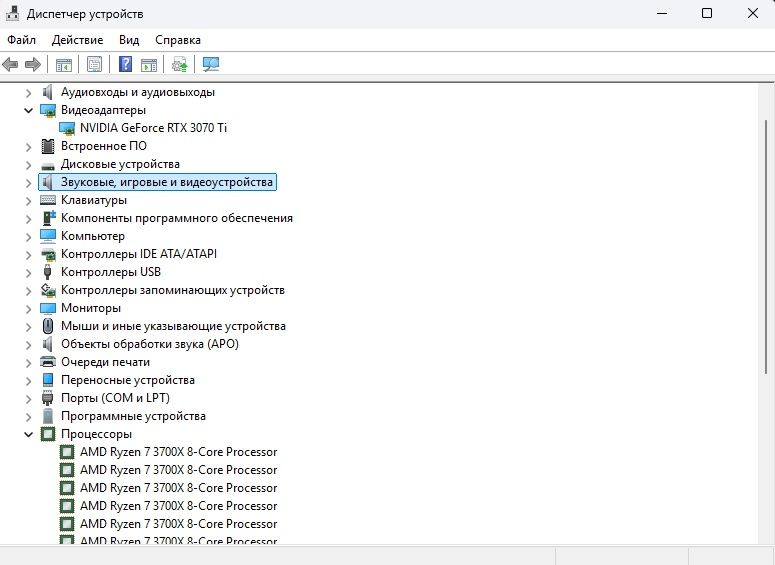Viewport: 775px width, 565px height.
Task: Expand the Порты (COM и LPT) chevron
Action: [28, 398]
